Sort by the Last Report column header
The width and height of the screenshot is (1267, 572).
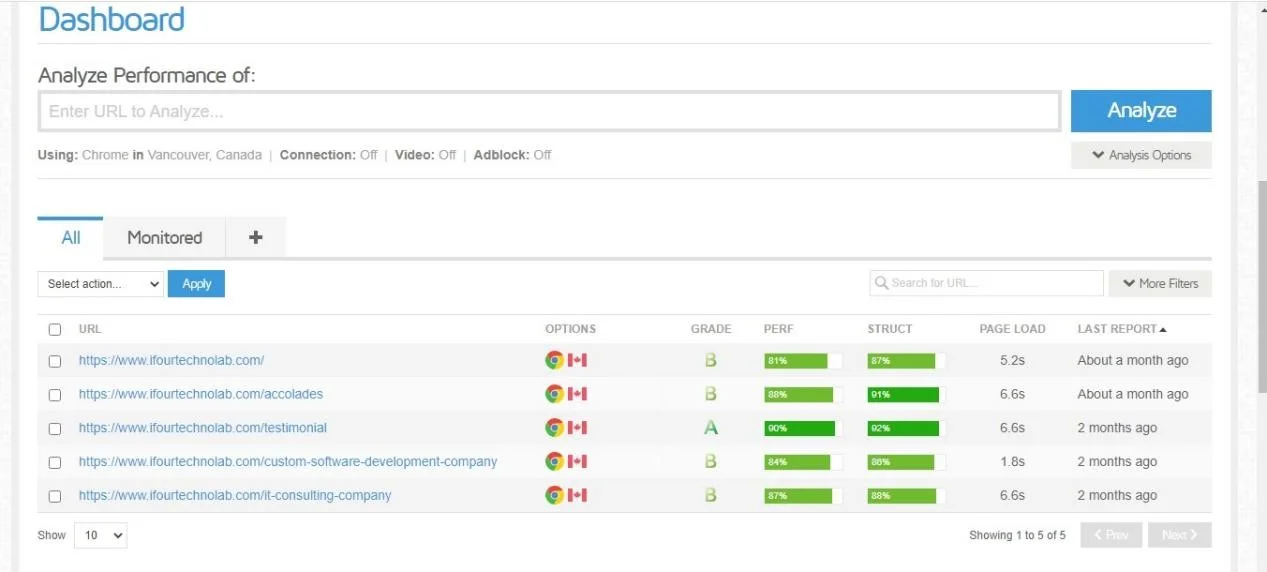click(1122, 329)
